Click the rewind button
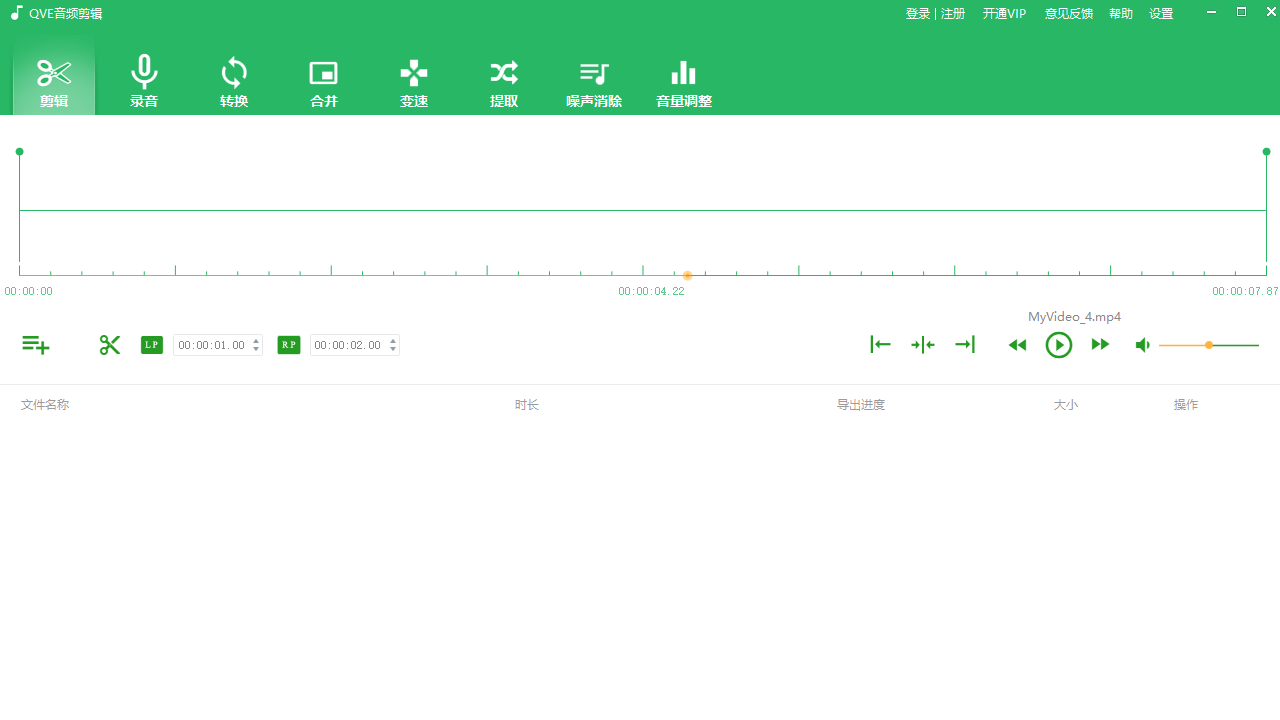Viewport: 1280px width, 720px height. pyautogui.click(x=1017, y=345)
